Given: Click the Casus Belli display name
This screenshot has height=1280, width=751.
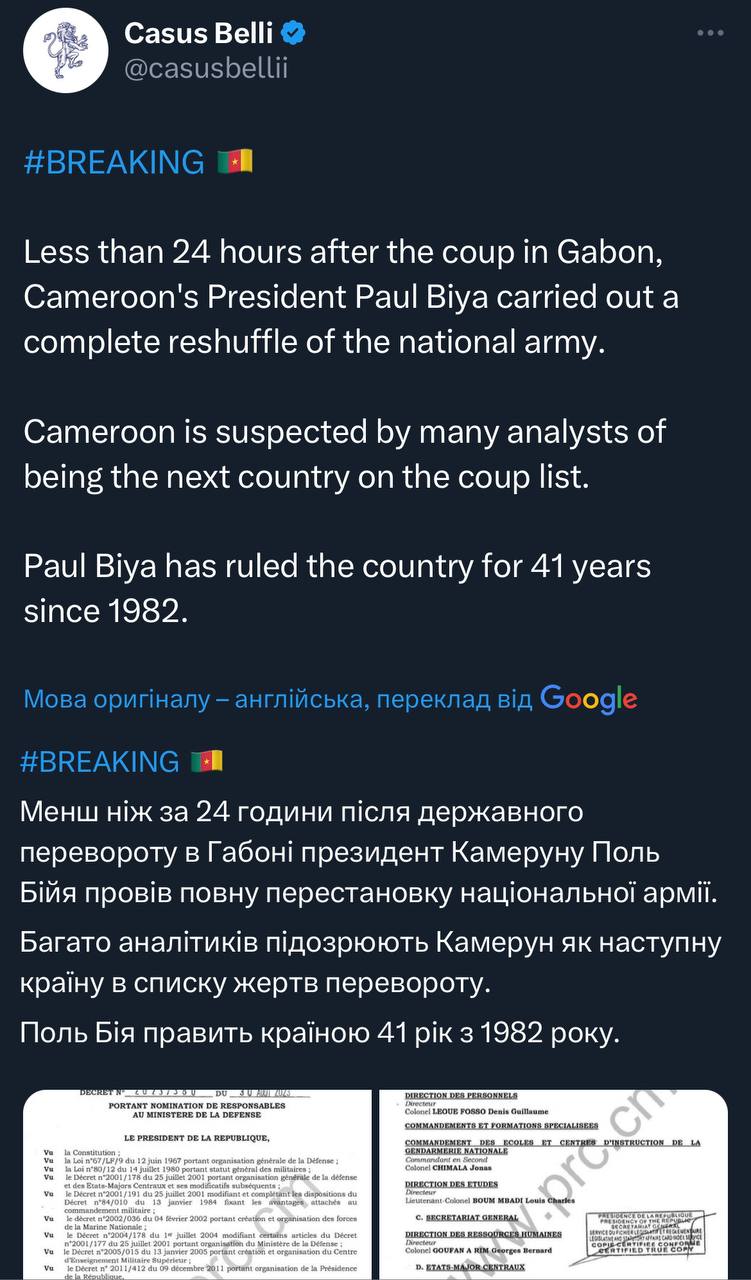Looking at the screenshot, I should (x=198, y=34).
